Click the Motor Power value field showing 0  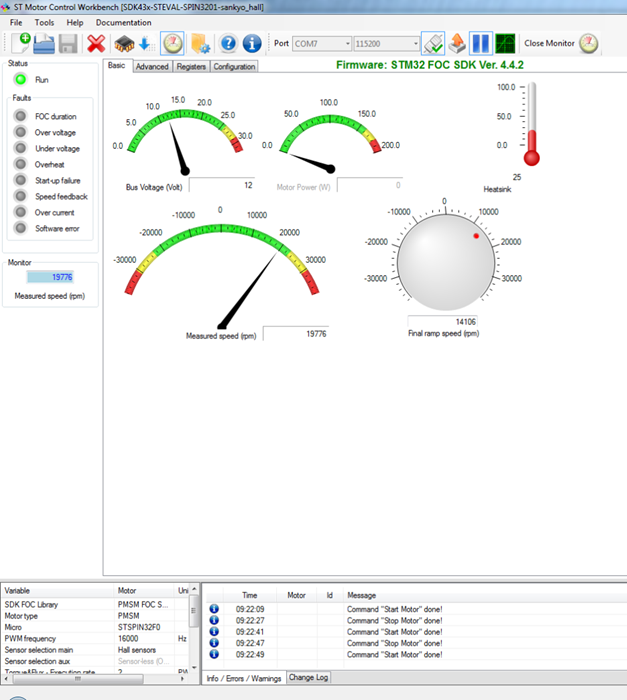pyautogui.click(x=370, y=185)
